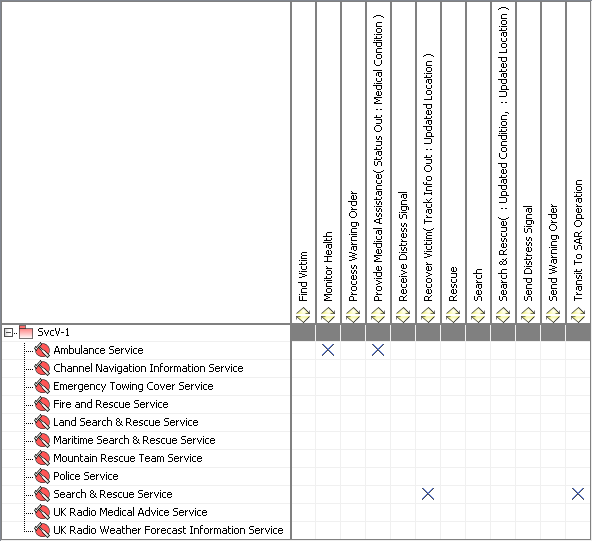This screenshot has width=592, height=541.
Task: Select the Maritime Search & Rescue Service label
Action: tap(134, 440)
